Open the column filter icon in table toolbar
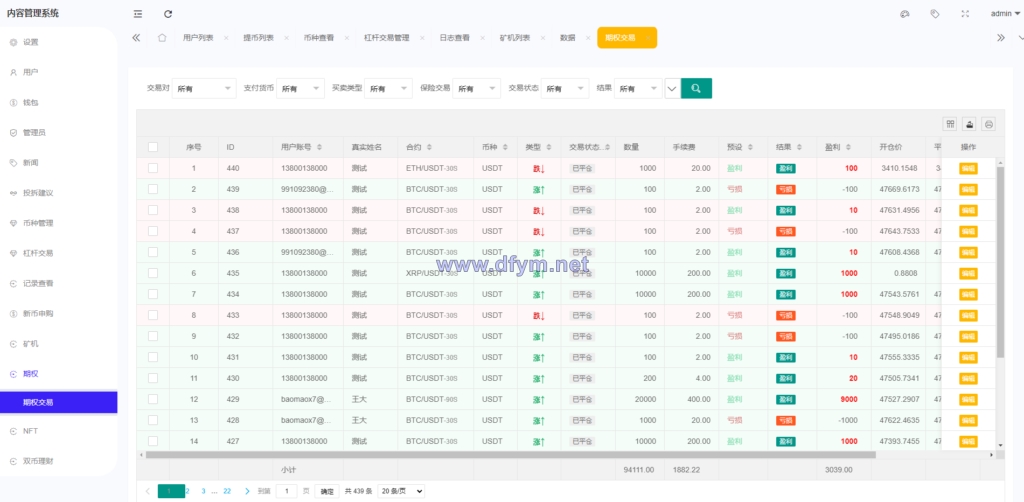 point(950,124)
